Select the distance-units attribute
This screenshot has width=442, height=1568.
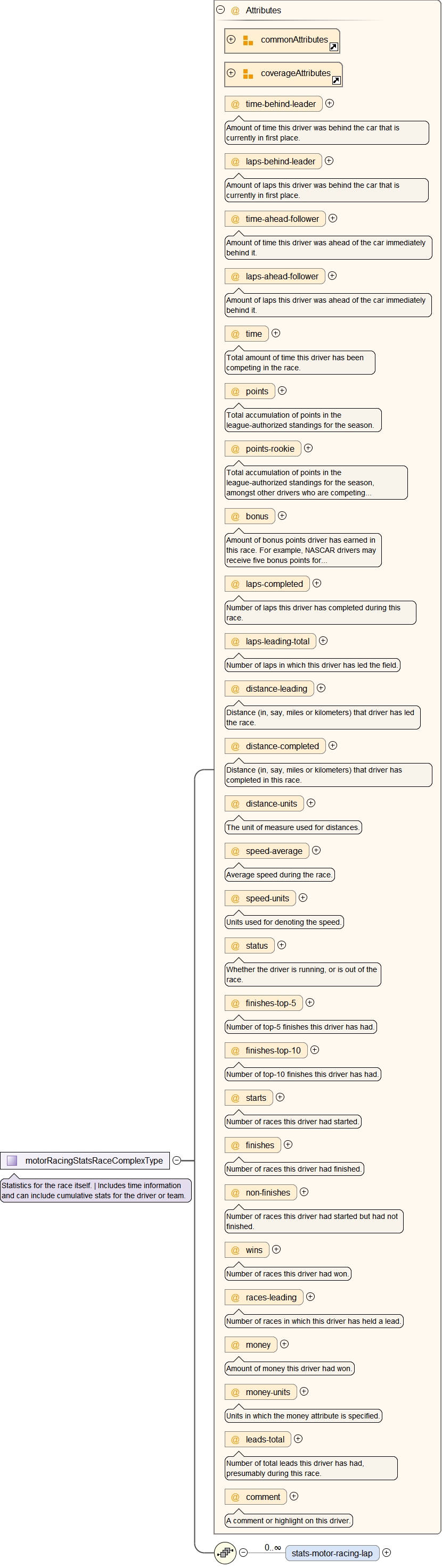(271, 803)
